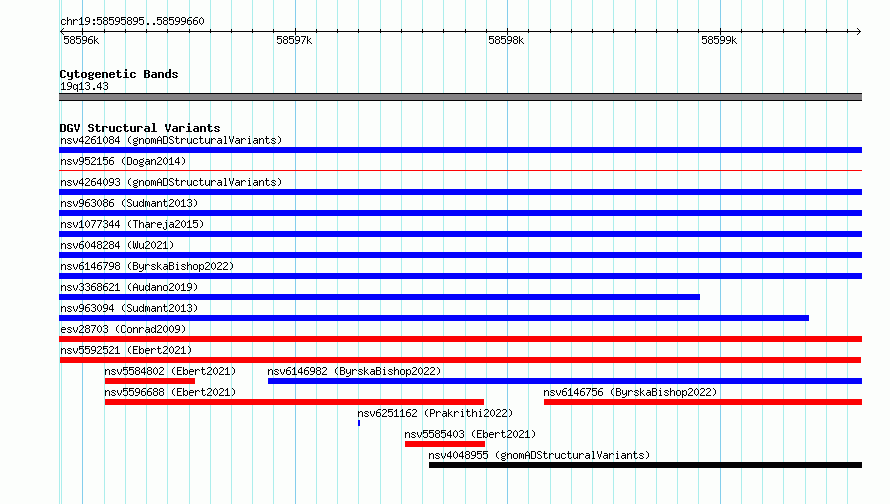Click the nsv963094 (Sudmant2013) label
This screenshot has height=504, width=890.
[129, 308]
